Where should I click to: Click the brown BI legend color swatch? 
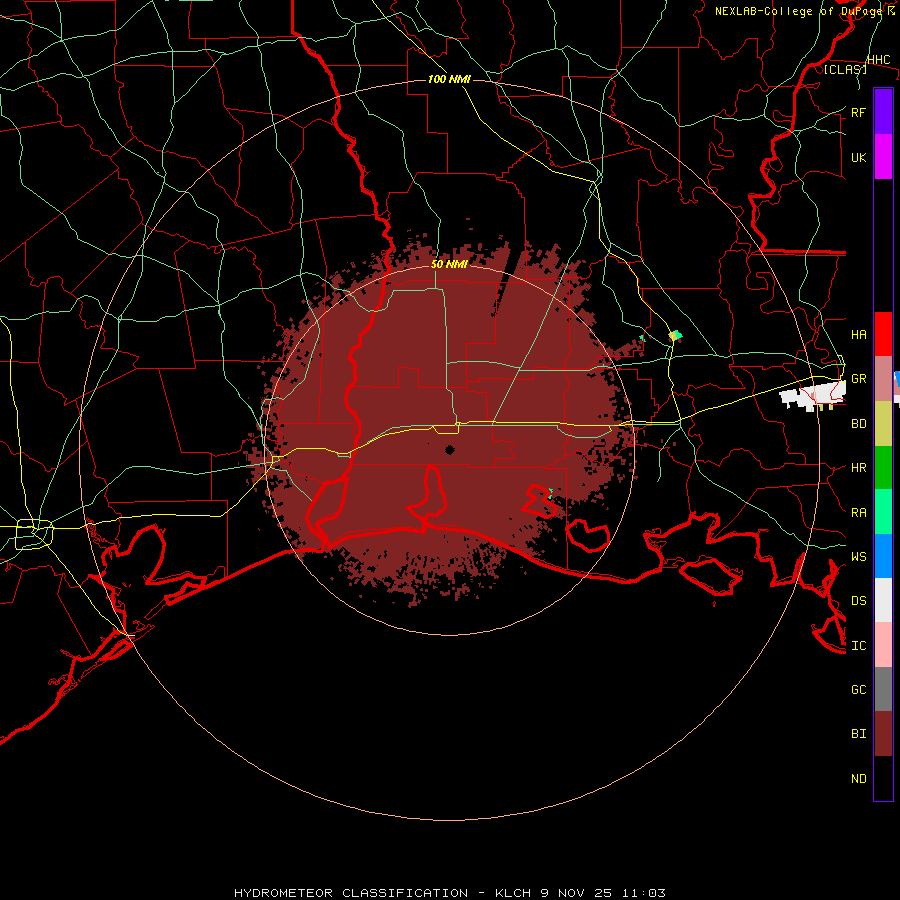click(883, 734)
